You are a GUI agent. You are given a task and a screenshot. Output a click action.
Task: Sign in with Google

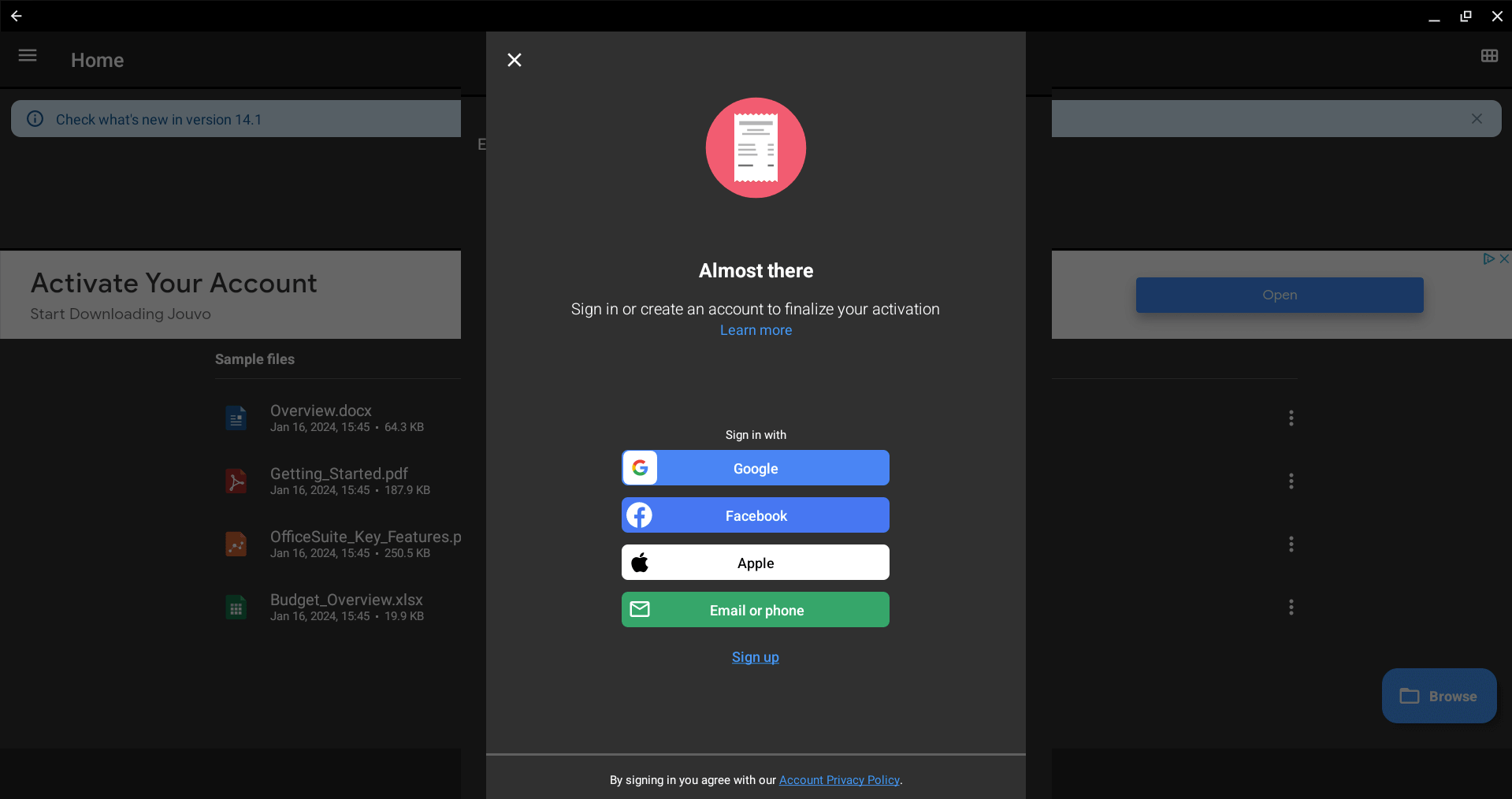[755, 468]
